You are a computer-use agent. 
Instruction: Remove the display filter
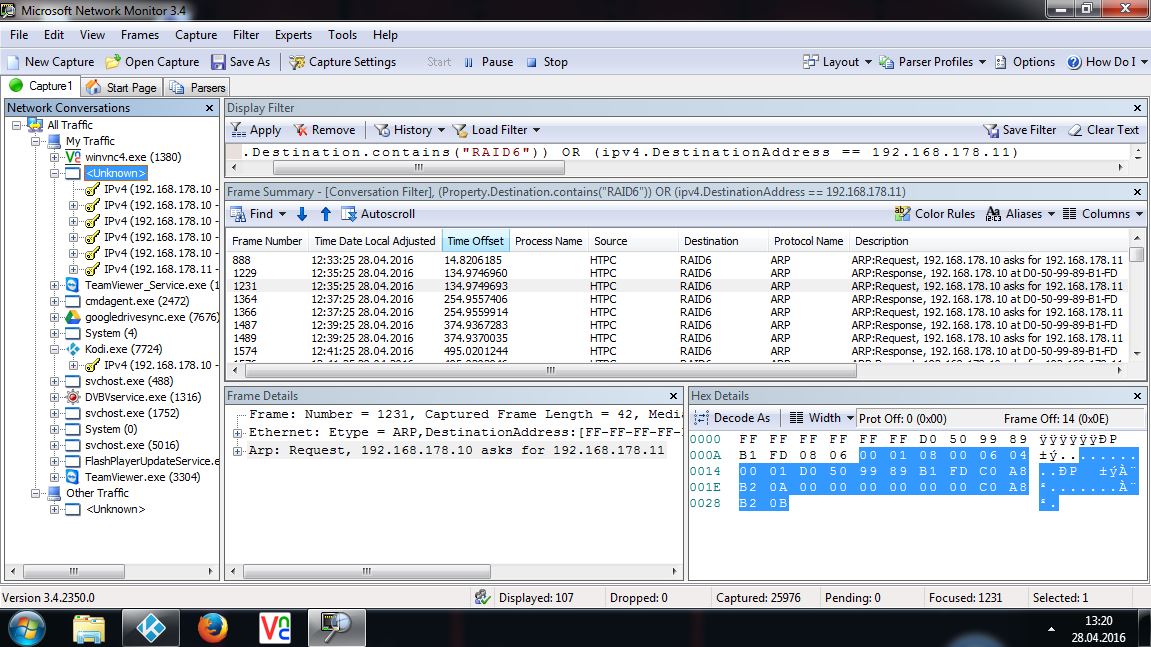click(x=324, y=130)
